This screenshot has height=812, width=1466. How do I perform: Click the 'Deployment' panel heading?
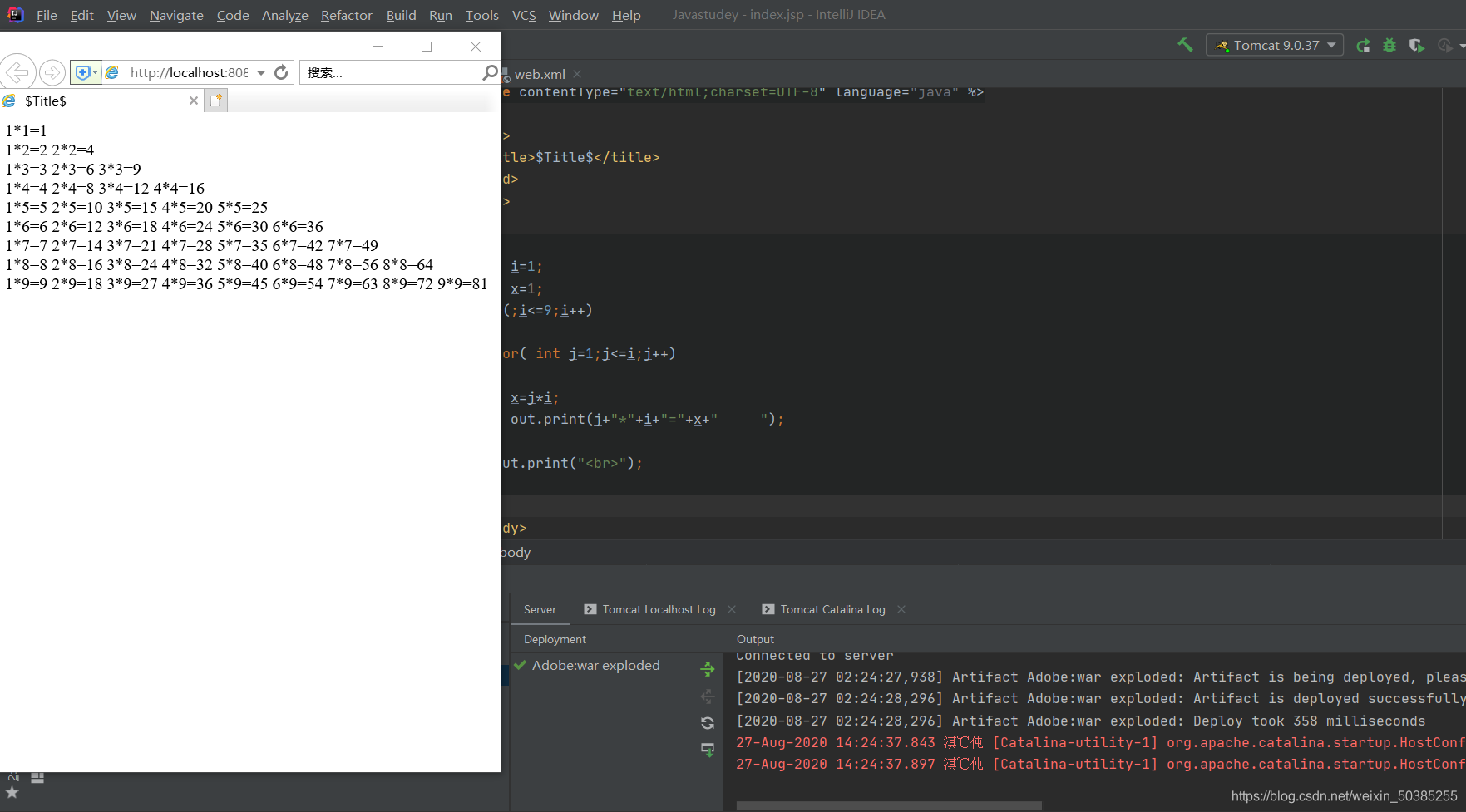pos(555,639)
